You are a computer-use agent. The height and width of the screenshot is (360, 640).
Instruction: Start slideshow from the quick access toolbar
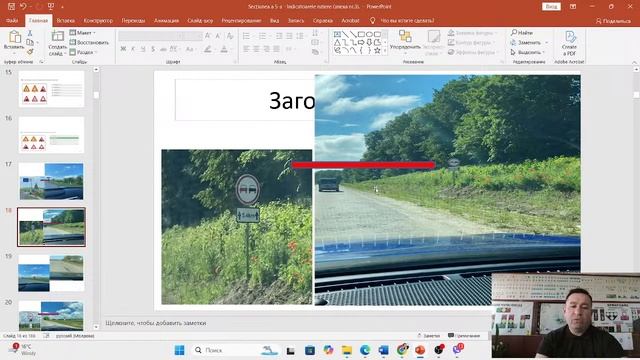51,7
